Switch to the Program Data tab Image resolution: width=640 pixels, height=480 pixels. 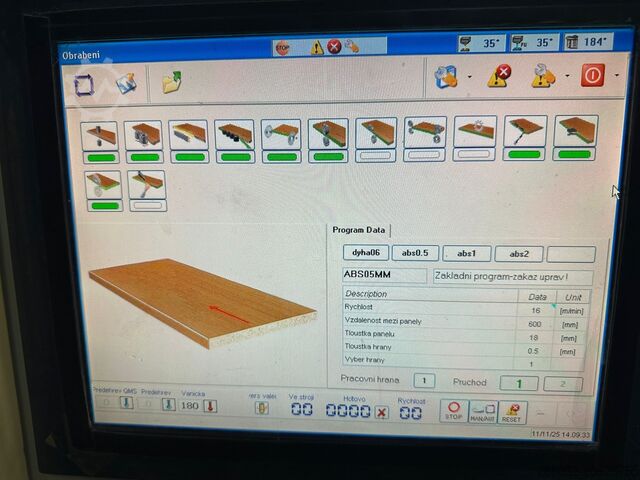click(361, 230)
